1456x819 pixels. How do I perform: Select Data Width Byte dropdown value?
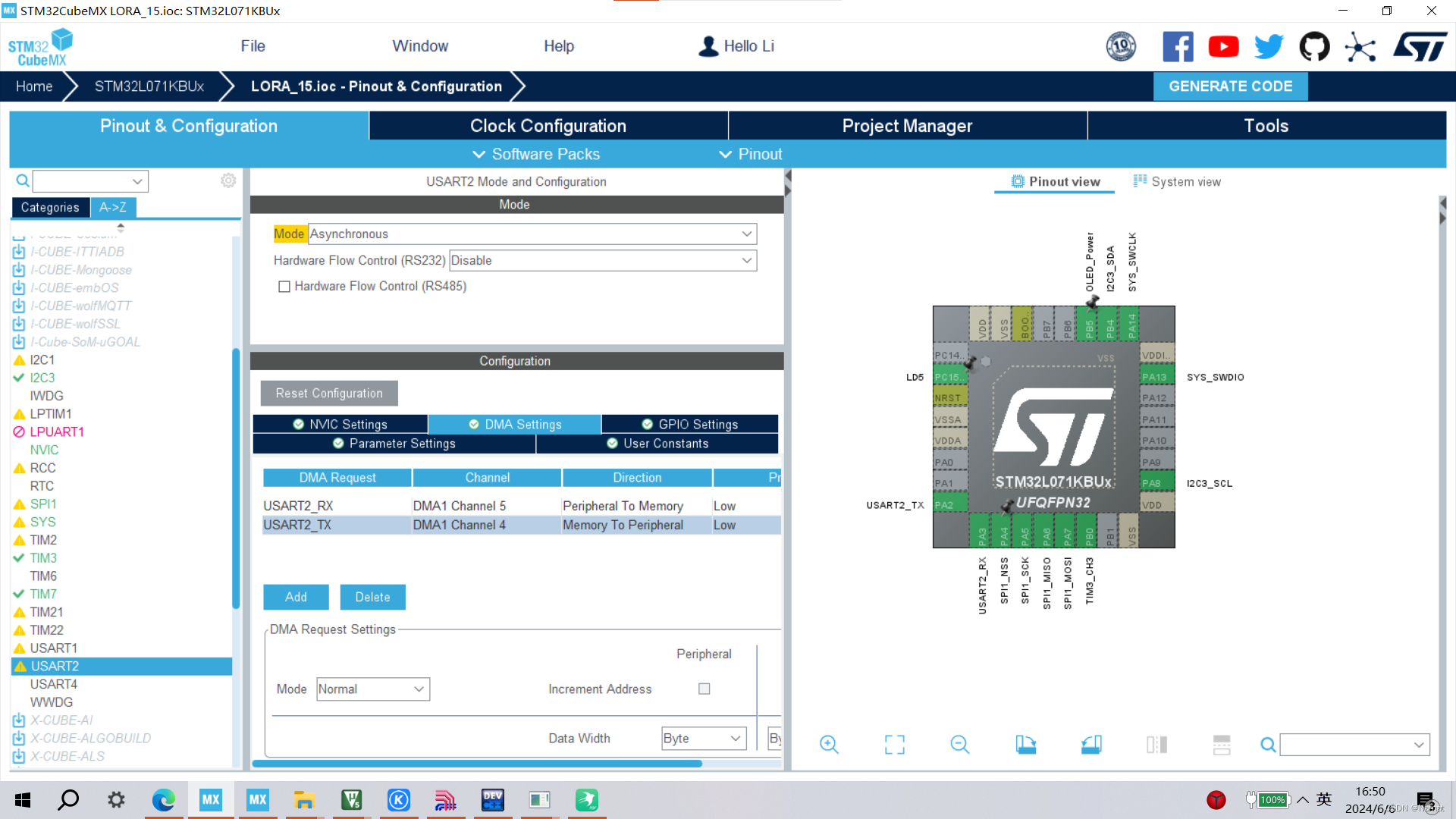tap(700, 738)
